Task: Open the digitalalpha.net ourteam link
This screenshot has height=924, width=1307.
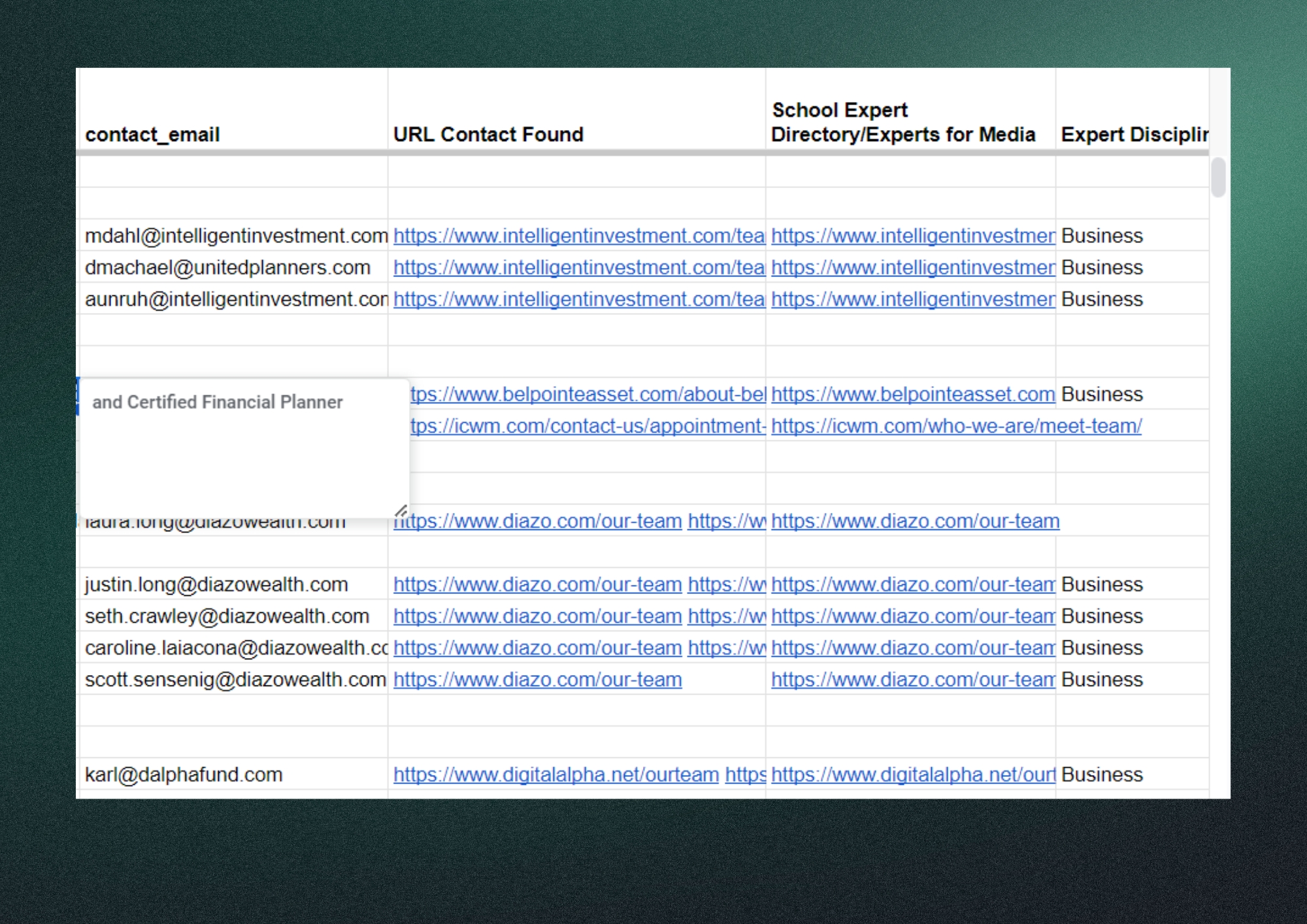Action: point(555,774)
